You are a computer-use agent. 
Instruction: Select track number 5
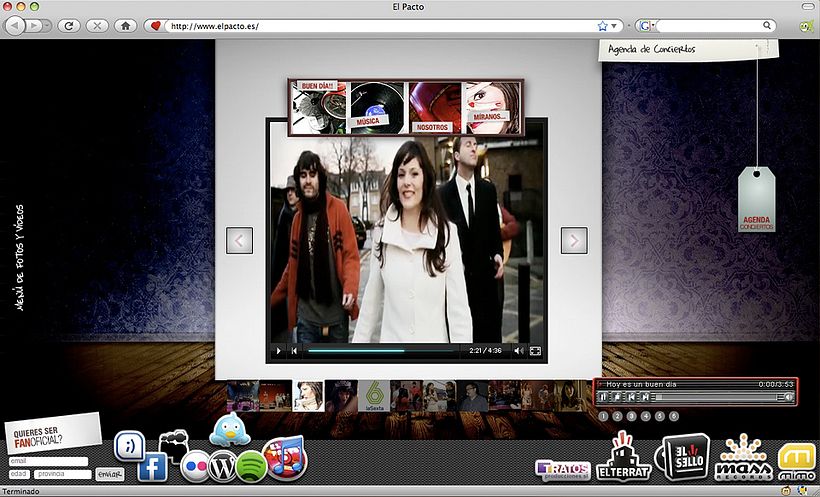pyautogui.click(x=659, y=416)
